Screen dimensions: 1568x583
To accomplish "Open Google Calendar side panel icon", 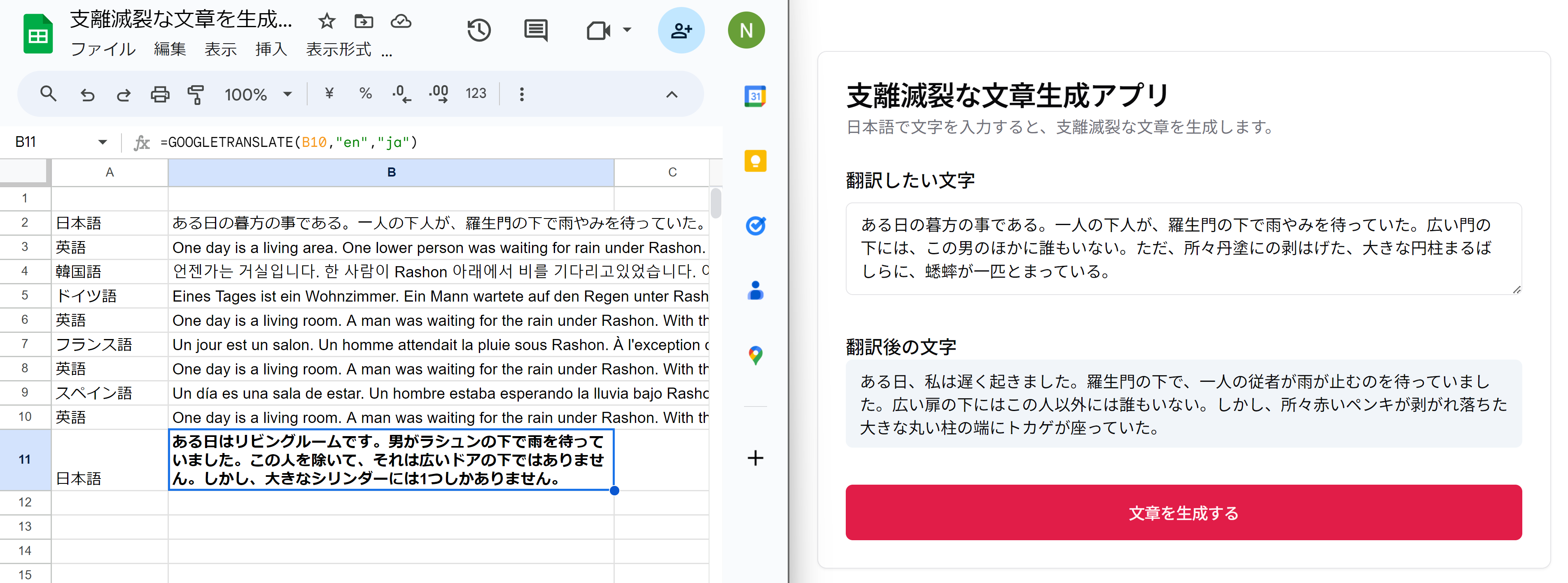I will pyautogui.click(x=755, y=96).
